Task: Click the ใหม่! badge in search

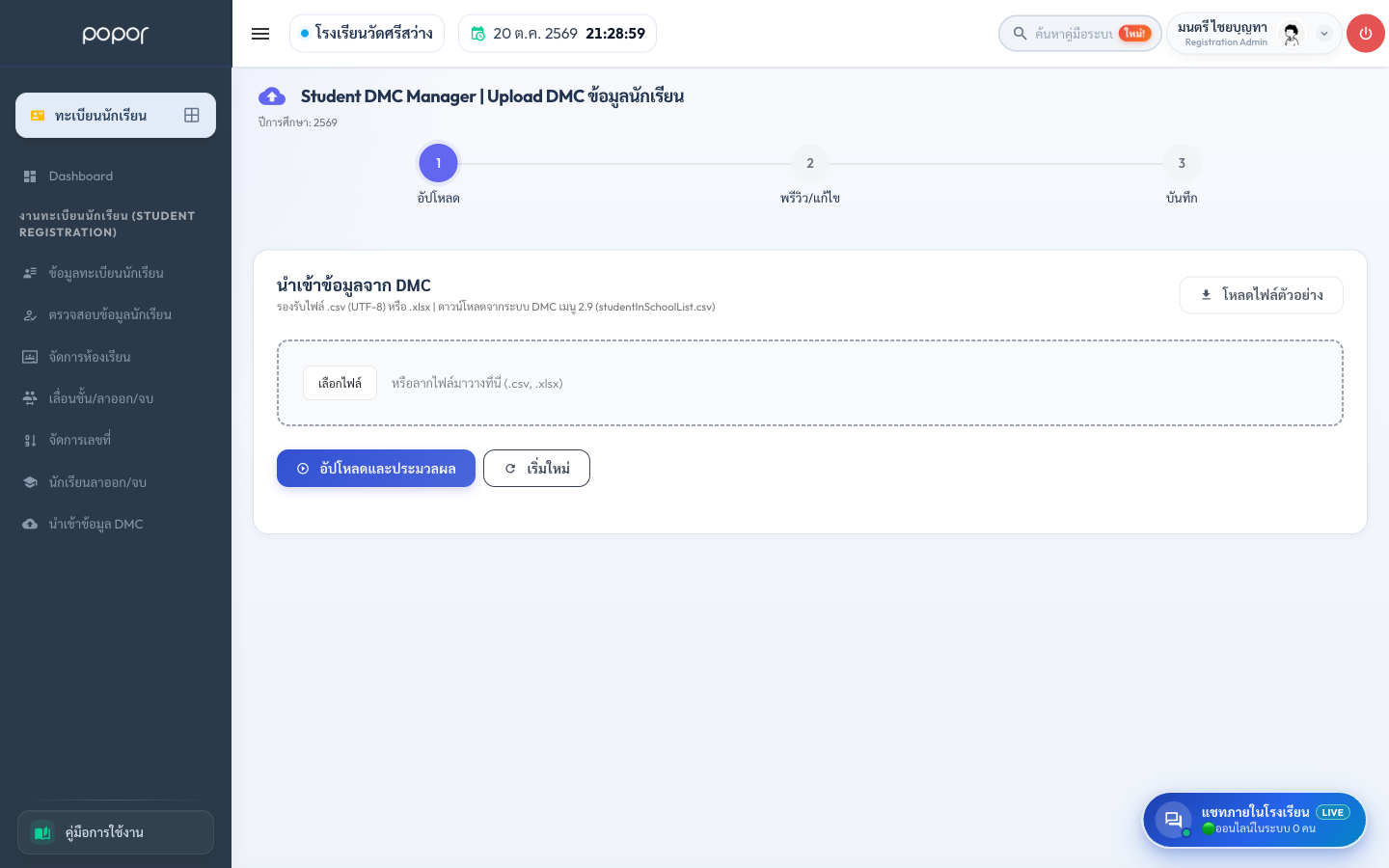Action: [1135, 34]
